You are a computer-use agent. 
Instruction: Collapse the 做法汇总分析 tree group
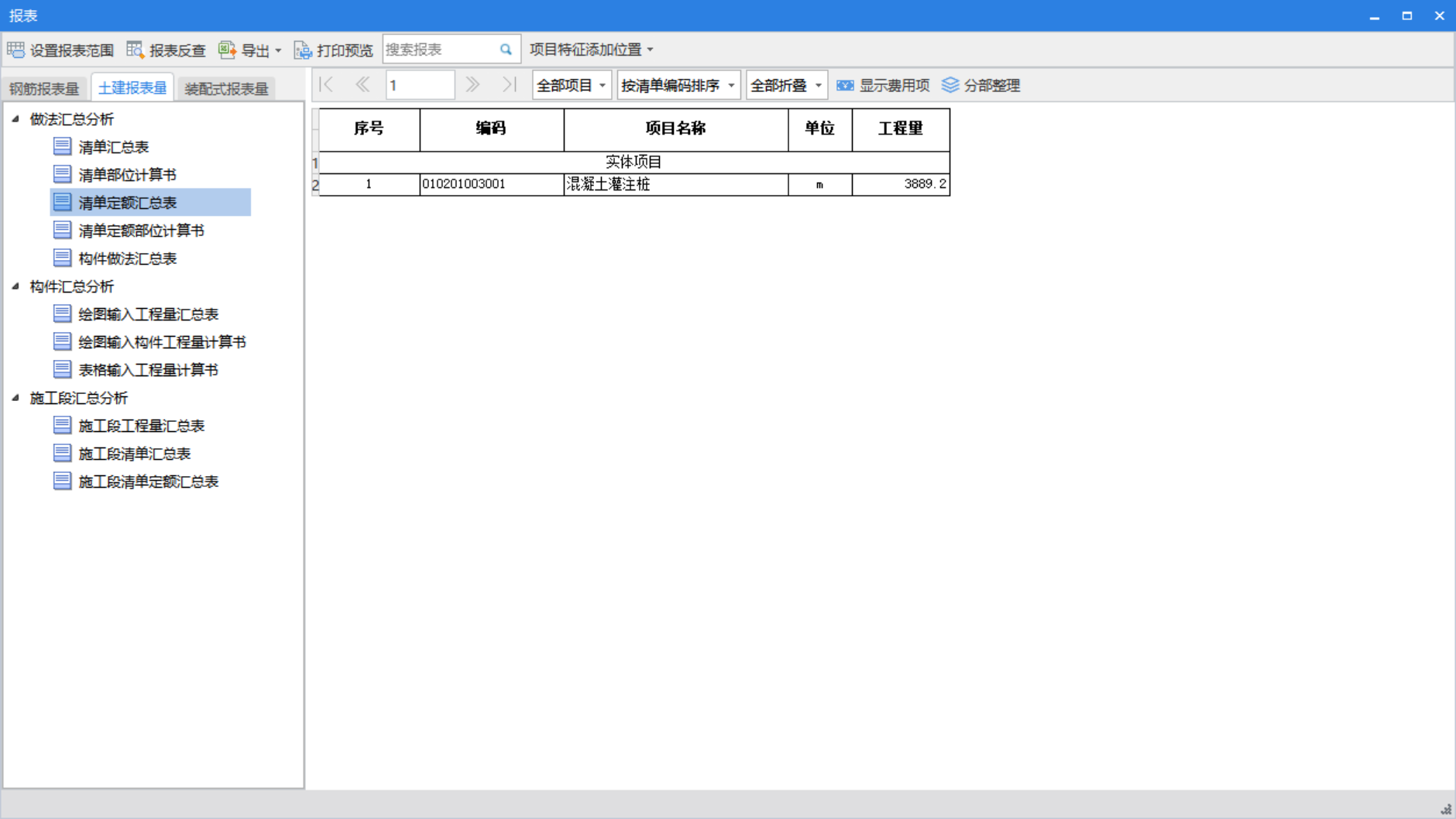pyautogui.click(x=15, y=118)
